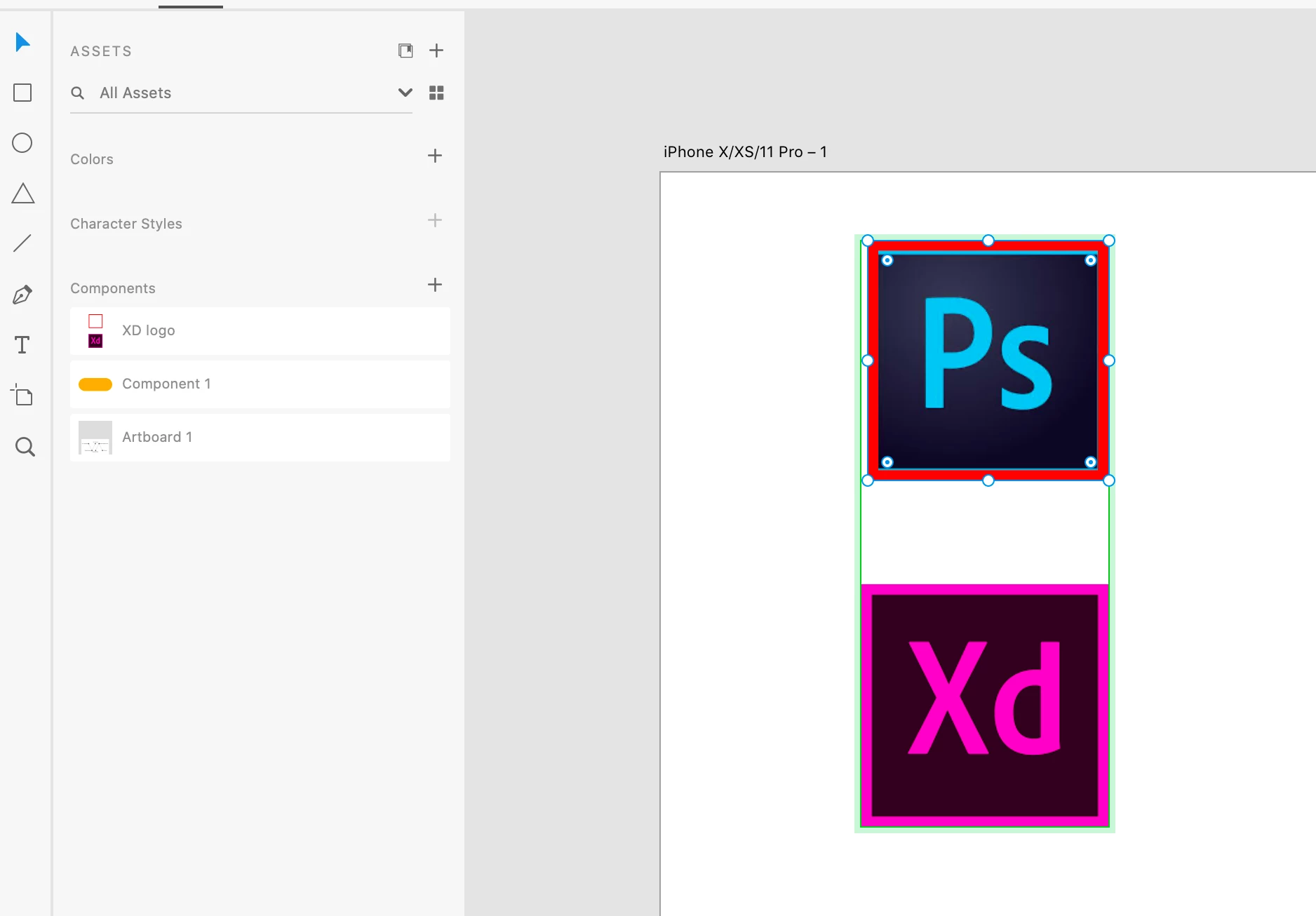This screenshot has height=916, width=1316.
Task: Focus the All Assets search field
Action: click(241, 93)
